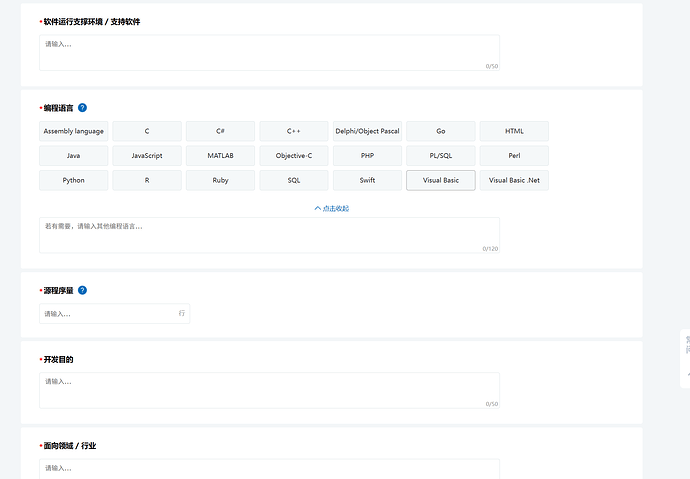Click the 源程序量 line count input
This screenshot has width=690, height=479.
(x=114, y=314)
